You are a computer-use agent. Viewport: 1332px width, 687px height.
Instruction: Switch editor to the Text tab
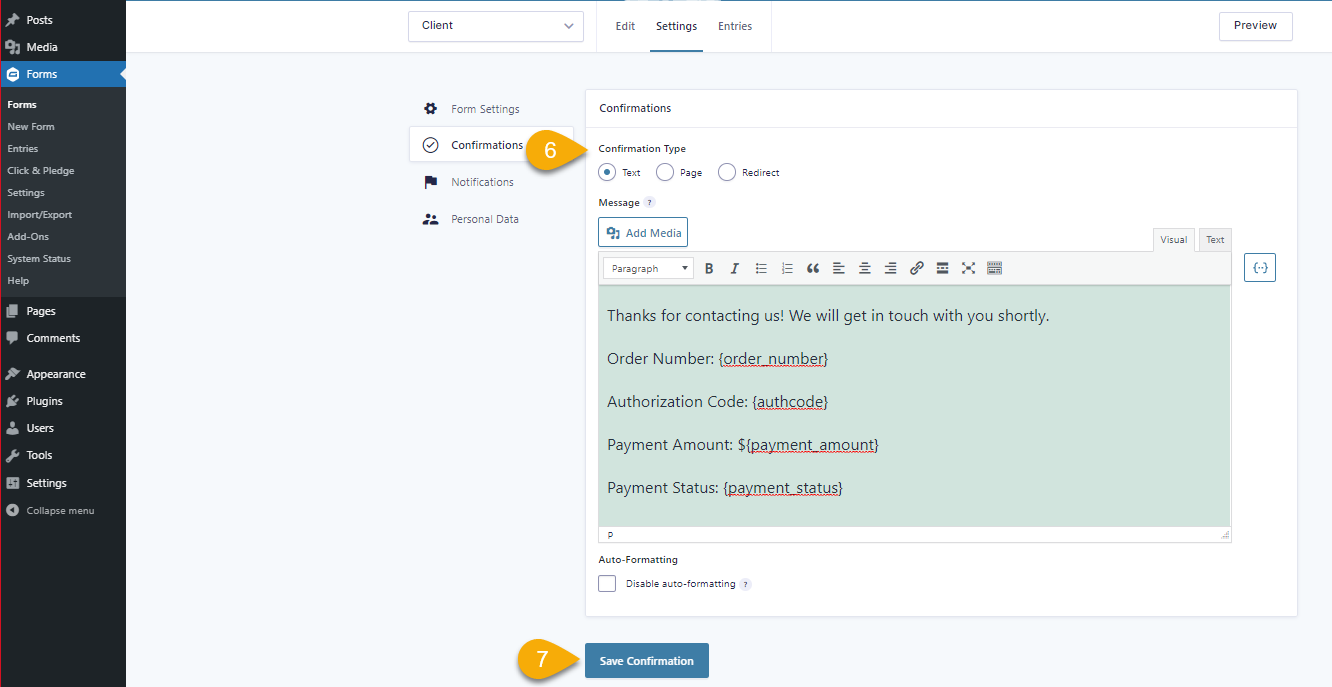tap(1215, 240)
